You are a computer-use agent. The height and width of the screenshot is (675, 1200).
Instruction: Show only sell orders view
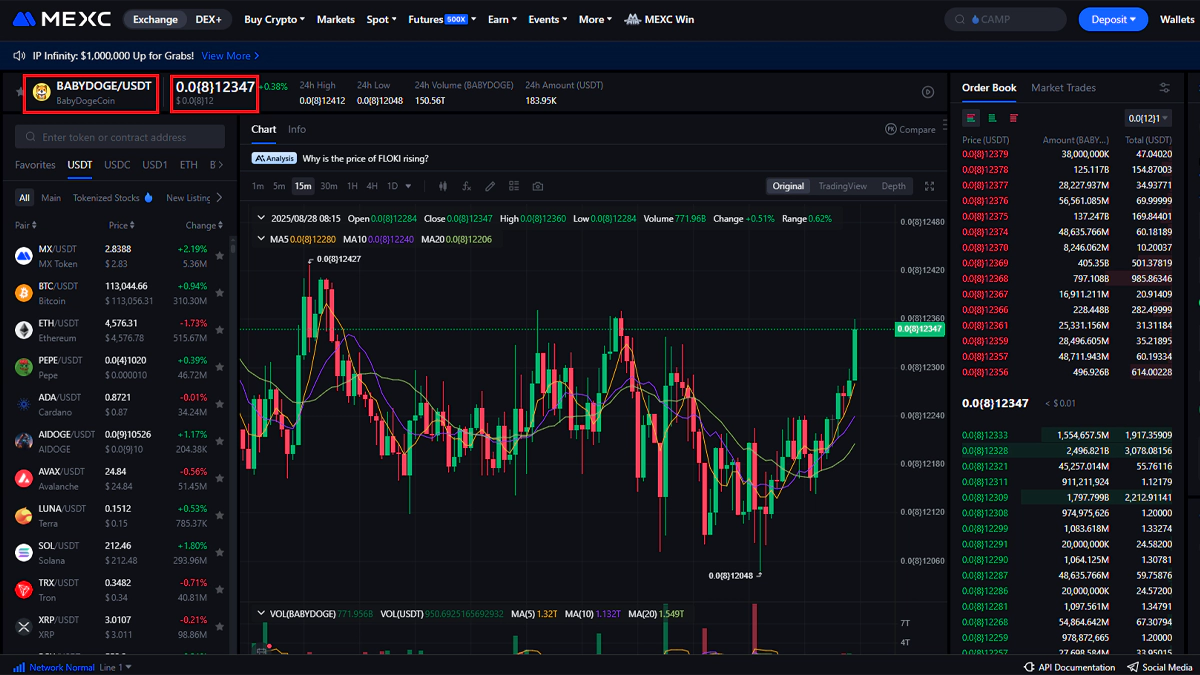click(1014, 118)
